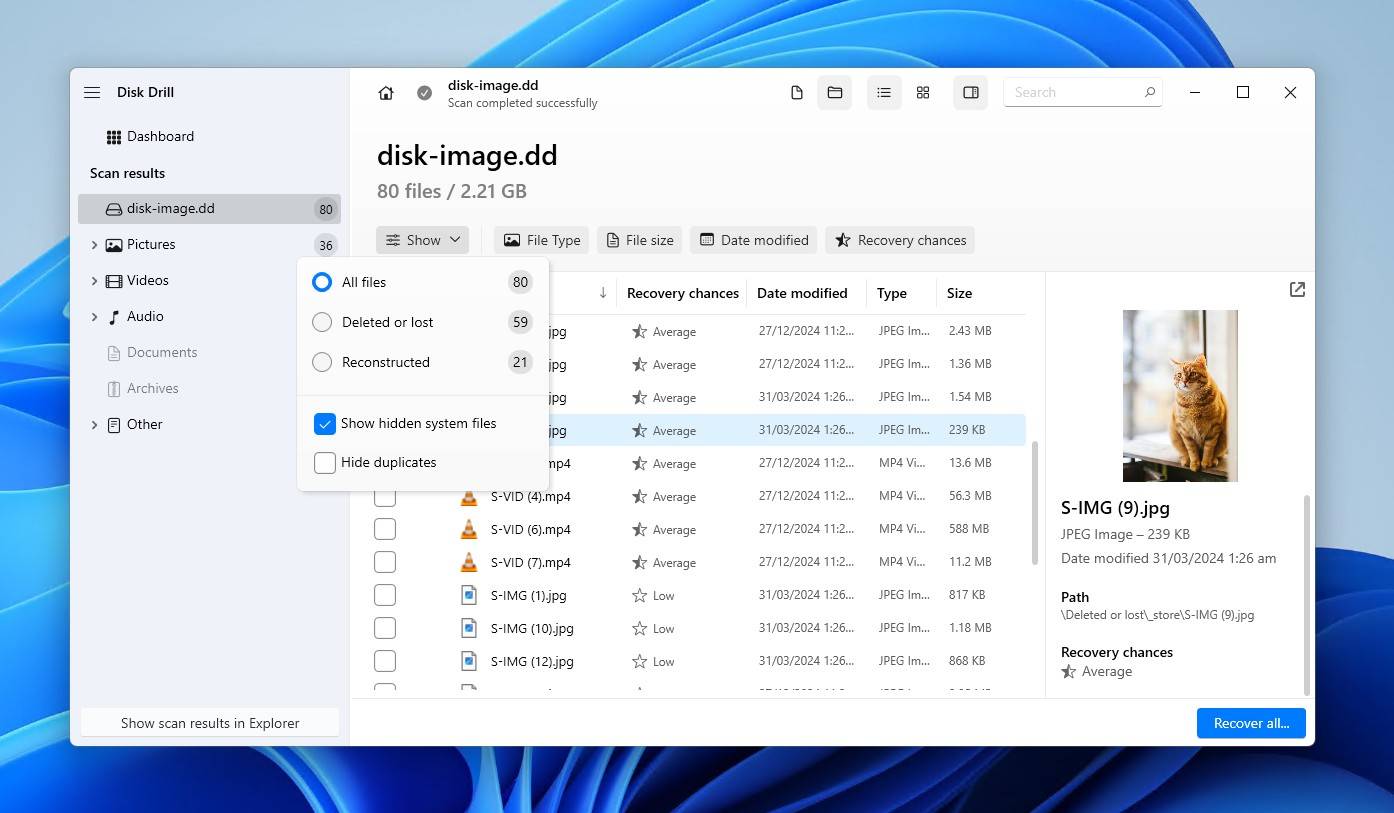The width and height of the screenshot is (1394, 813).
Task: Select the grid thumbnails view icon
Action: coord(923,93)
